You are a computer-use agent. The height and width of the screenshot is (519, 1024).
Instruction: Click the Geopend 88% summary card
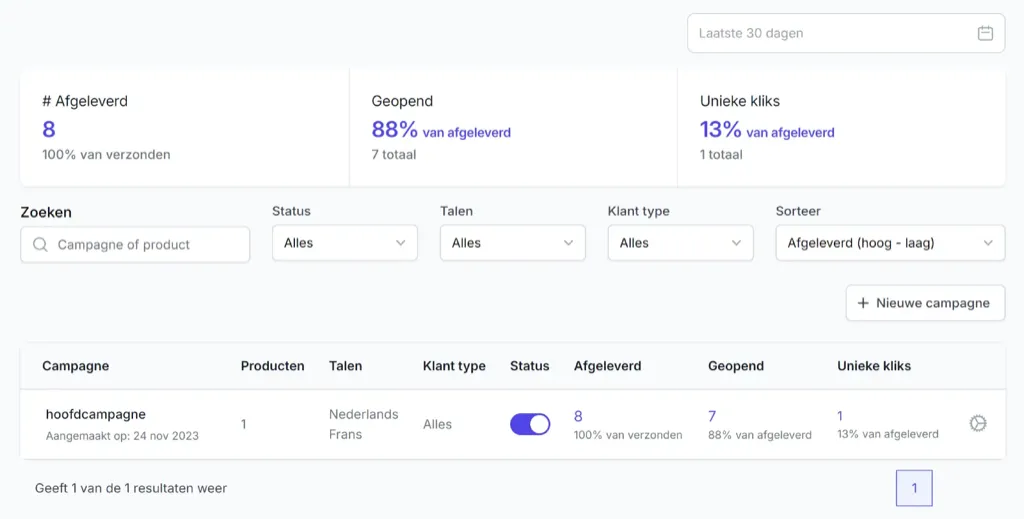click(x=513, y=127)
